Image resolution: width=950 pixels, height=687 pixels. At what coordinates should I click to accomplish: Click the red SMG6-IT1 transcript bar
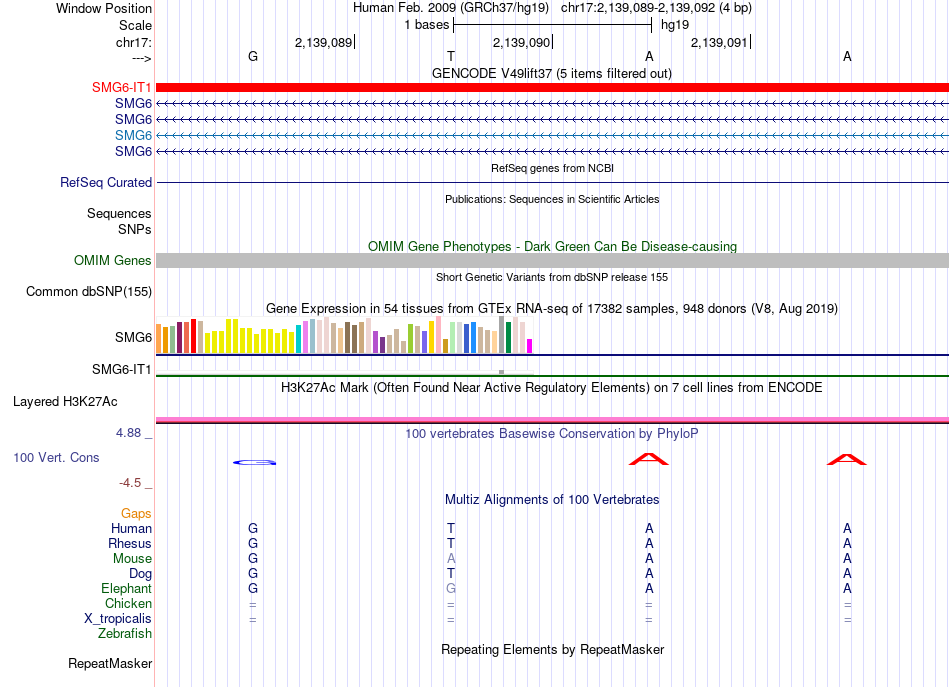coord(552,87)
